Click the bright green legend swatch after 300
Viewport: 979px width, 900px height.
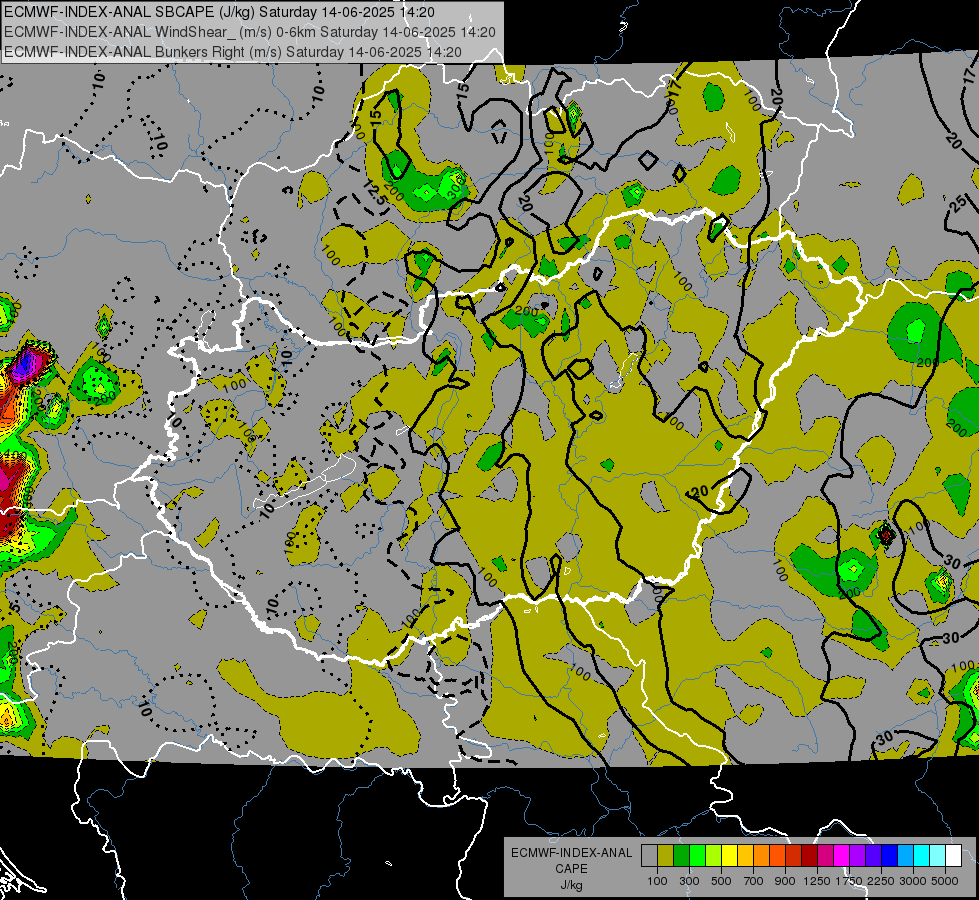pos(697,856)
